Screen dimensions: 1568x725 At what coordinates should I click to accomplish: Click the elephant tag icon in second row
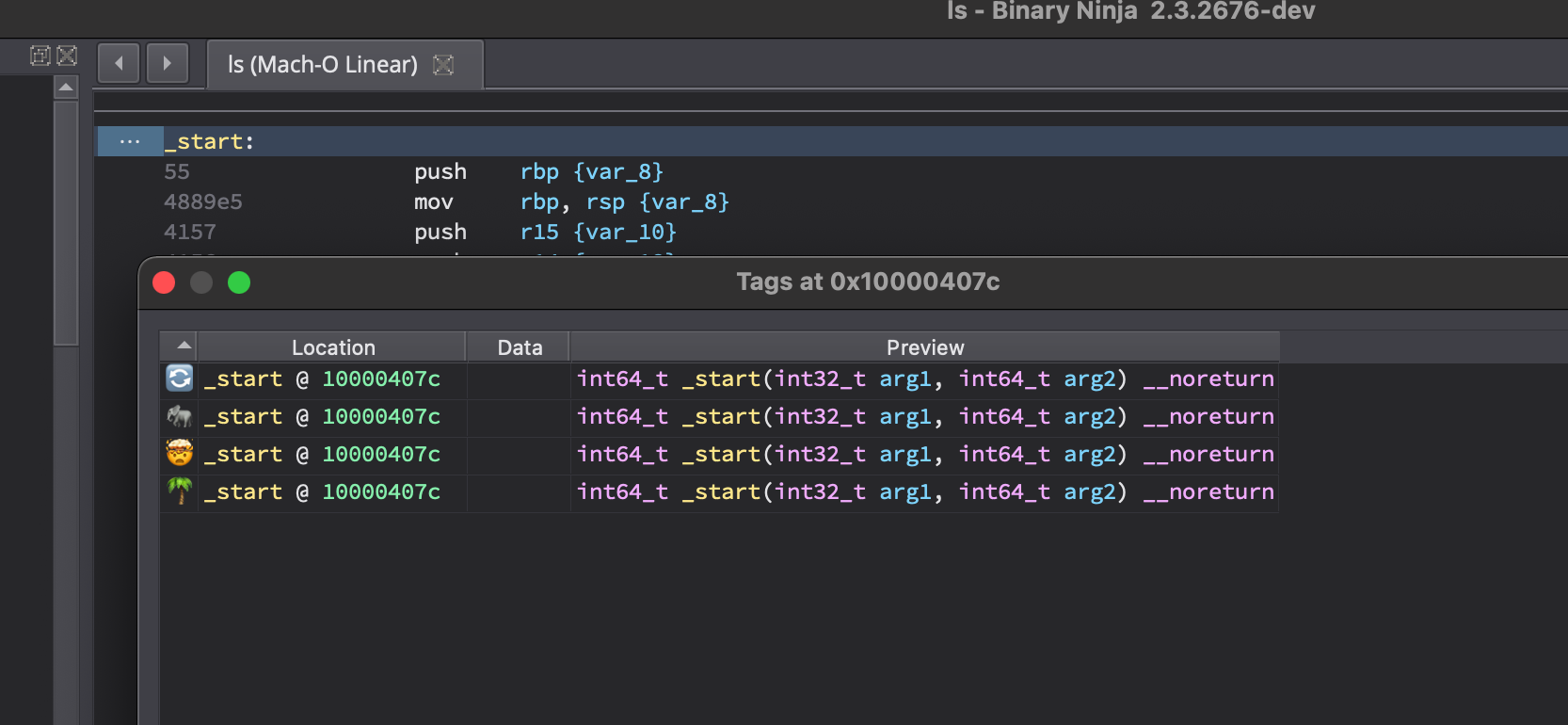(180, 416)
